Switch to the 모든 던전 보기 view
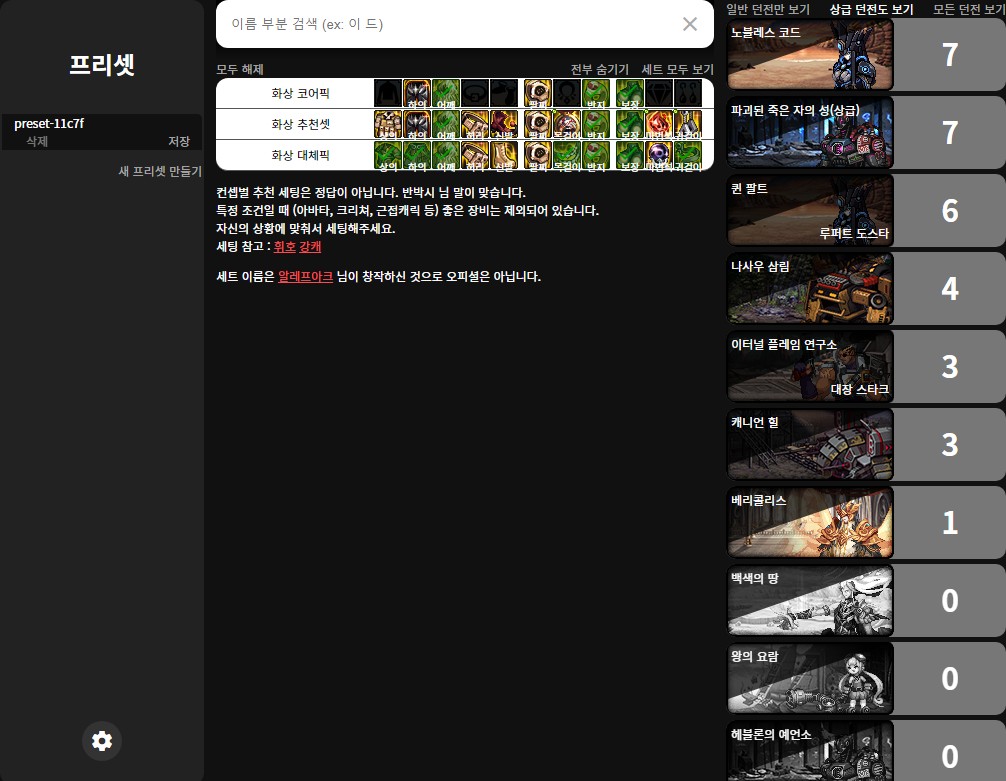 click(968, 9)
